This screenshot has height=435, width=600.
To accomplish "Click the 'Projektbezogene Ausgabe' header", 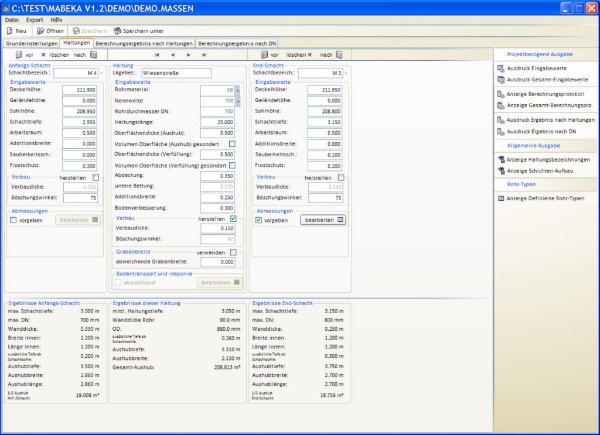I will tap(540, 54).
